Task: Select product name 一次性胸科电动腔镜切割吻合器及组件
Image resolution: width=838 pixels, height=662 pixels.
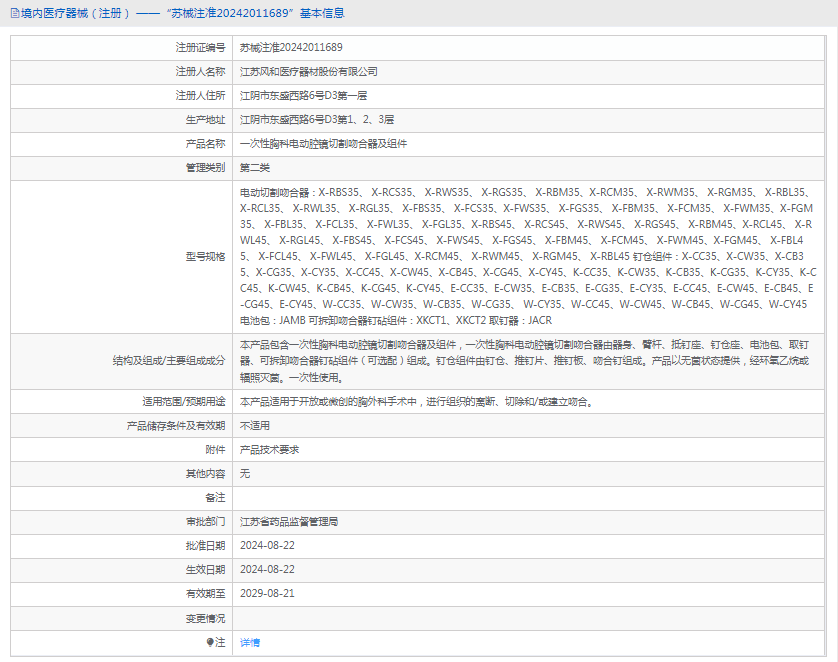Action: (323, 144)
